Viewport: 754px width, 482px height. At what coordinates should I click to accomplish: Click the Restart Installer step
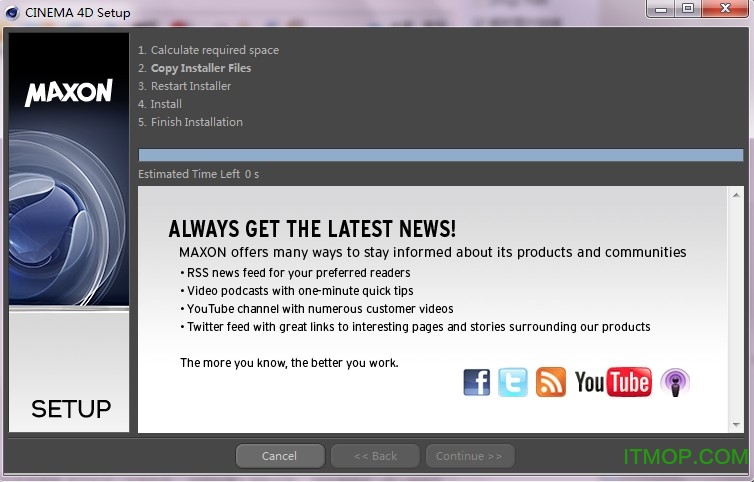[190, 86]
